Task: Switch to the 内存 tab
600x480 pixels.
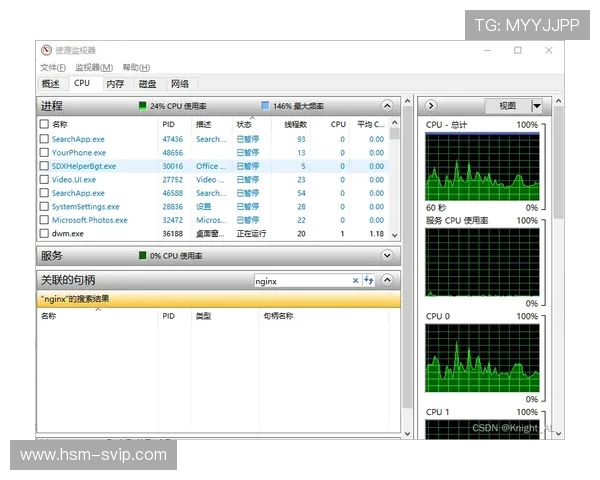Action: pos(115,84)
